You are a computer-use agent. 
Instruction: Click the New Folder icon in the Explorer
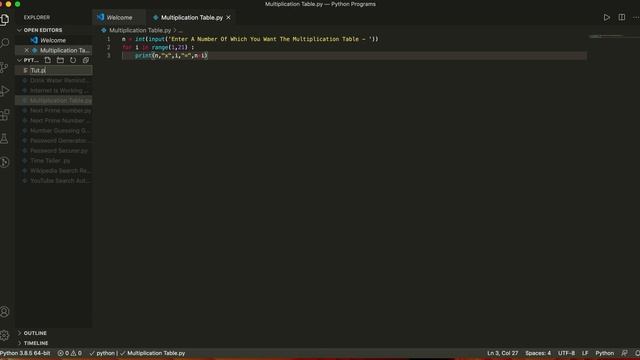60,60
